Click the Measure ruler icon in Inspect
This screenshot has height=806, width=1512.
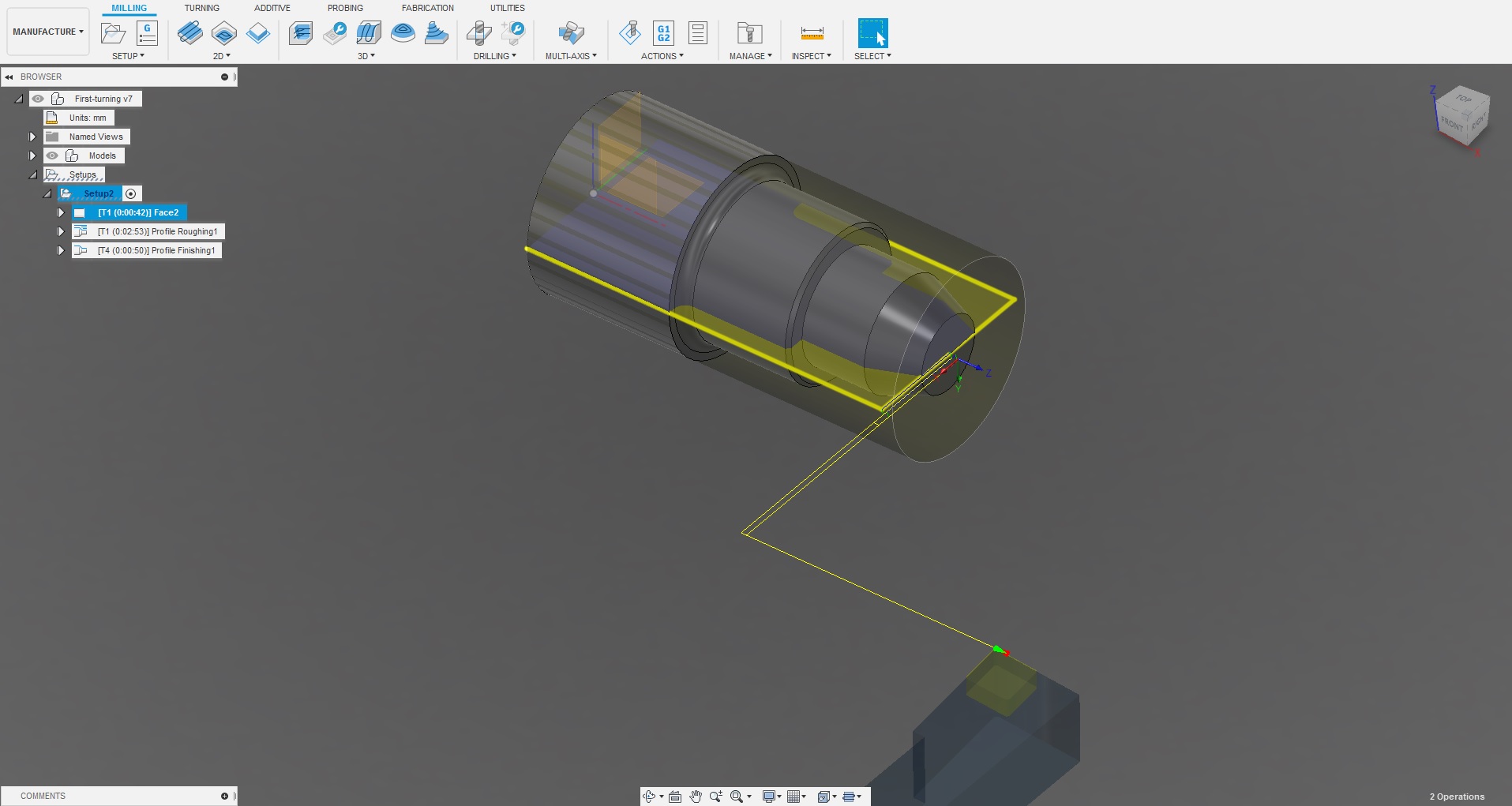coord(812,33)
